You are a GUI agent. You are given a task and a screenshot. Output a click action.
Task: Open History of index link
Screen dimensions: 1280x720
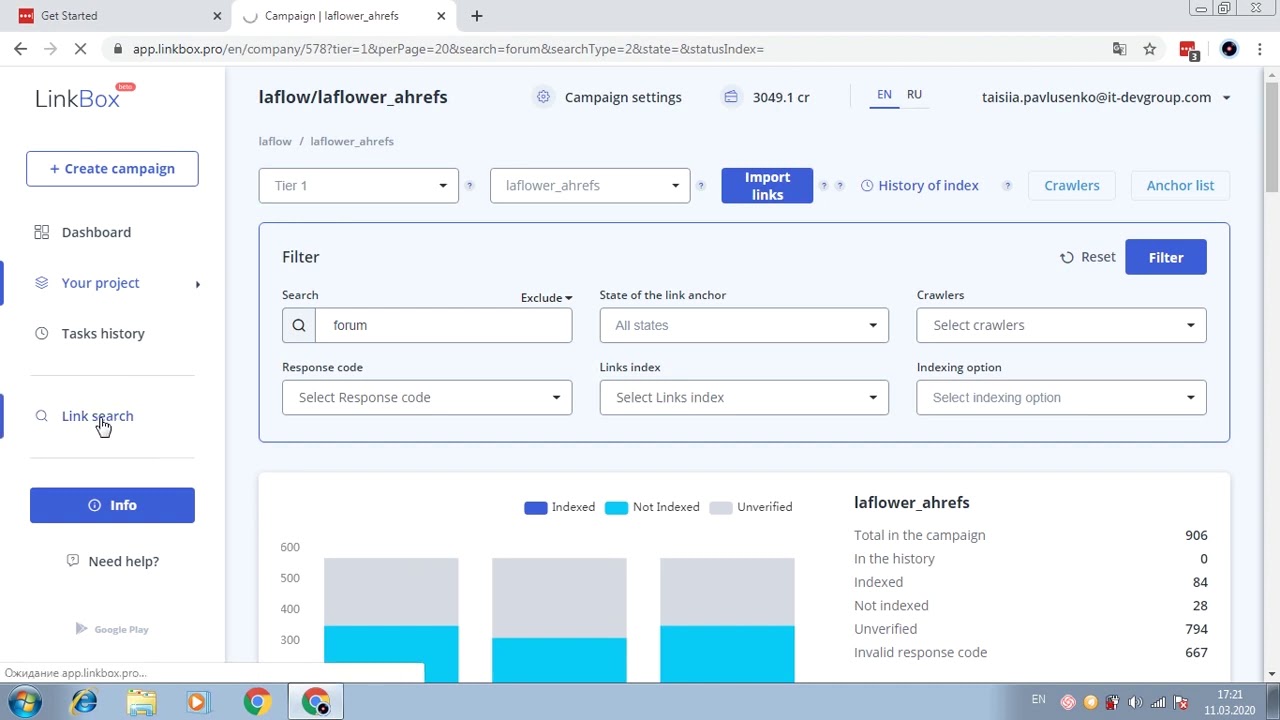click(928, 185)
